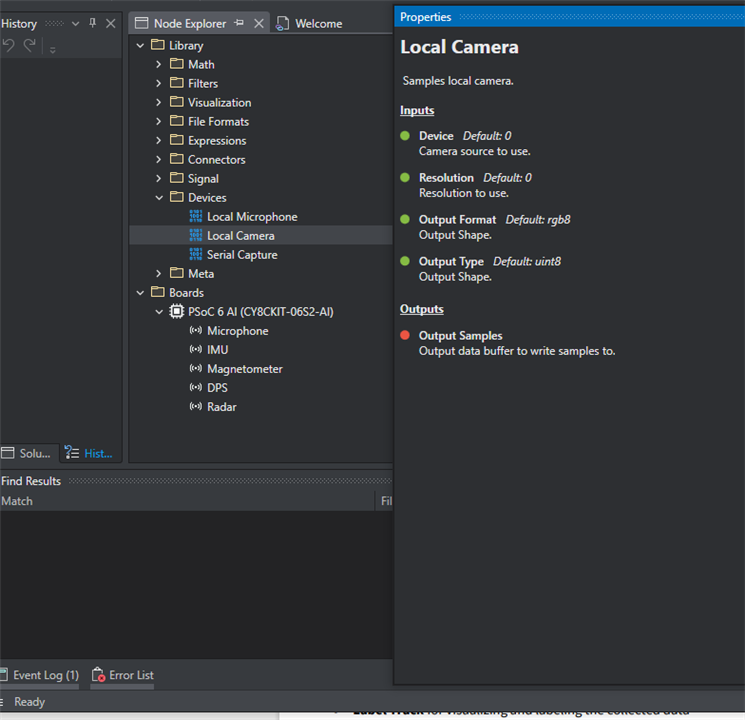Image resolution: width=745 pixels, height=720 pixels.
Task: Expand the File Formats folder
Action: (x=159, y=121)
